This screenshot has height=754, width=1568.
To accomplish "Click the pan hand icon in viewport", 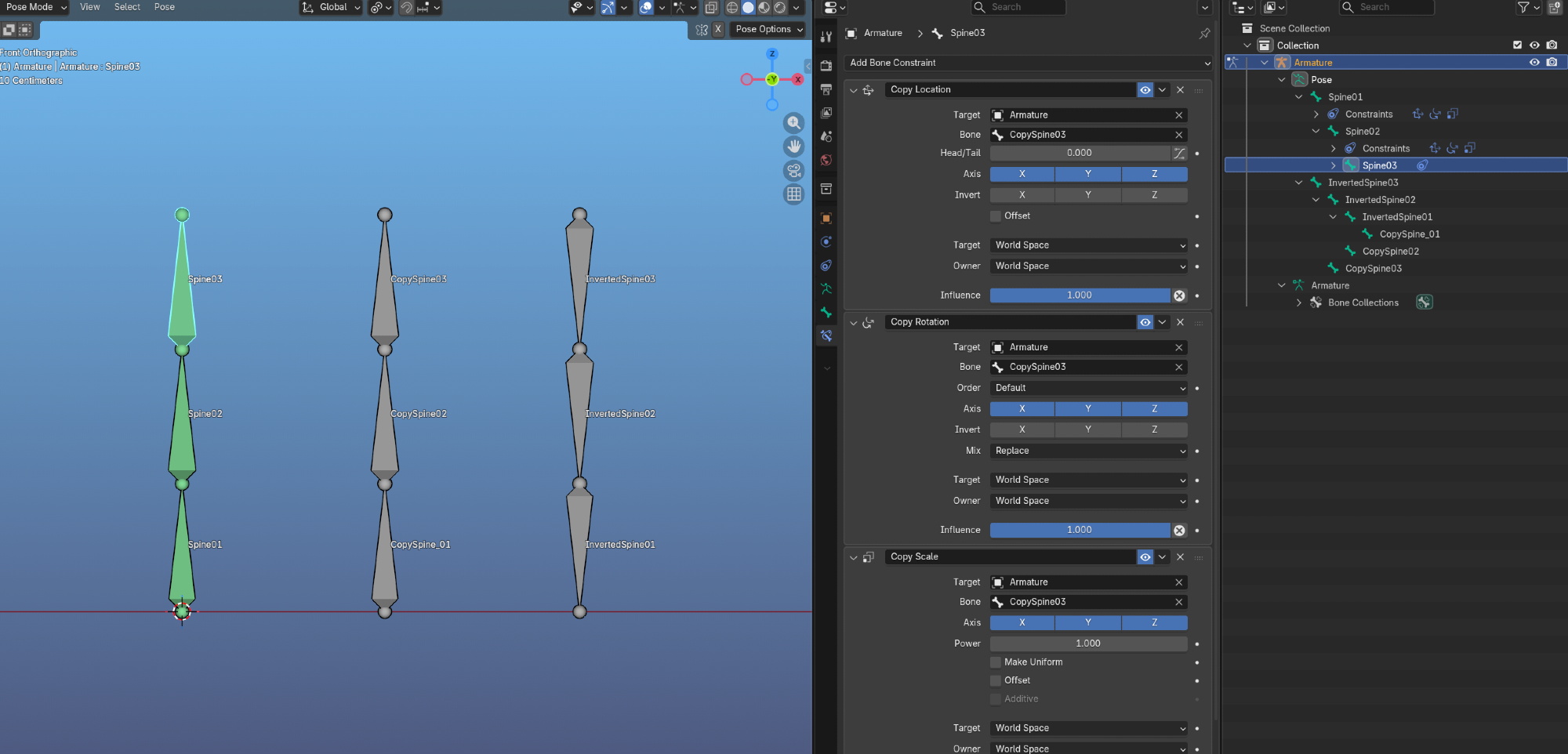I will [793, 147].
